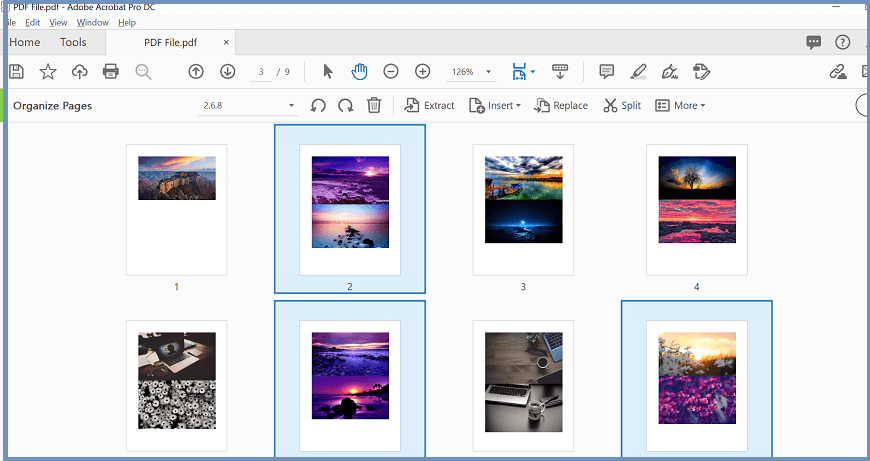The height and width of the screenshot is (461, 870).
Task: Select page 6 purple beach thumbnail
Action: coord(350,386)
